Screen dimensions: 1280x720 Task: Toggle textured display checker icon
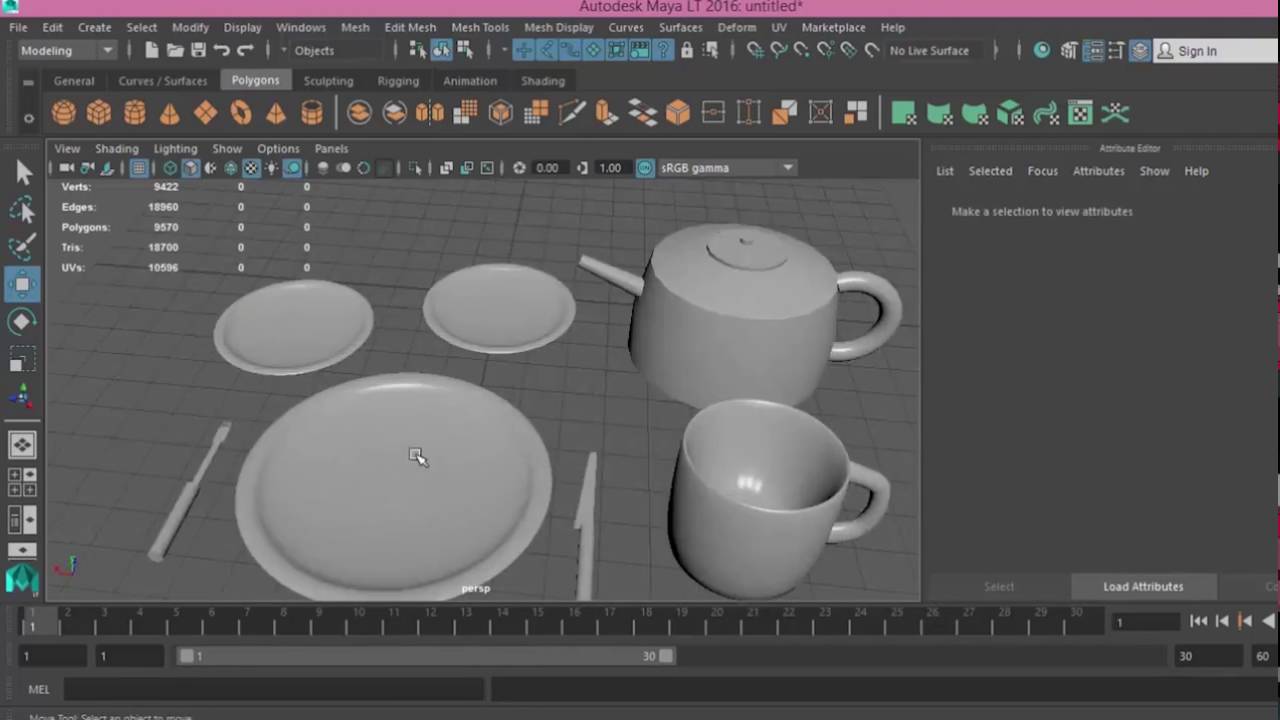(251, 168)
